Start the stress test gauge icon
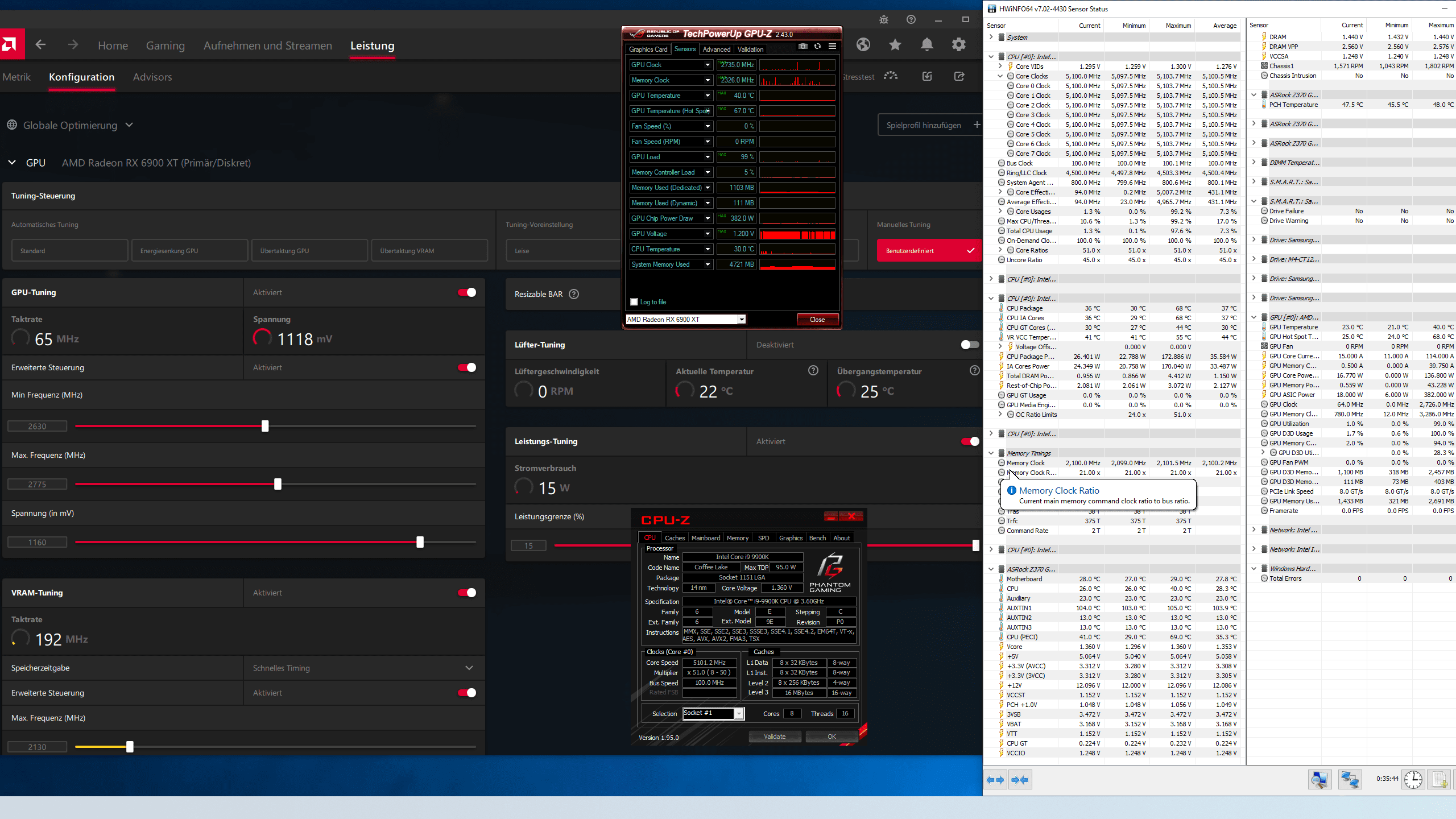Viewport: 1456px width, 819px height. [x=891, y=76]
